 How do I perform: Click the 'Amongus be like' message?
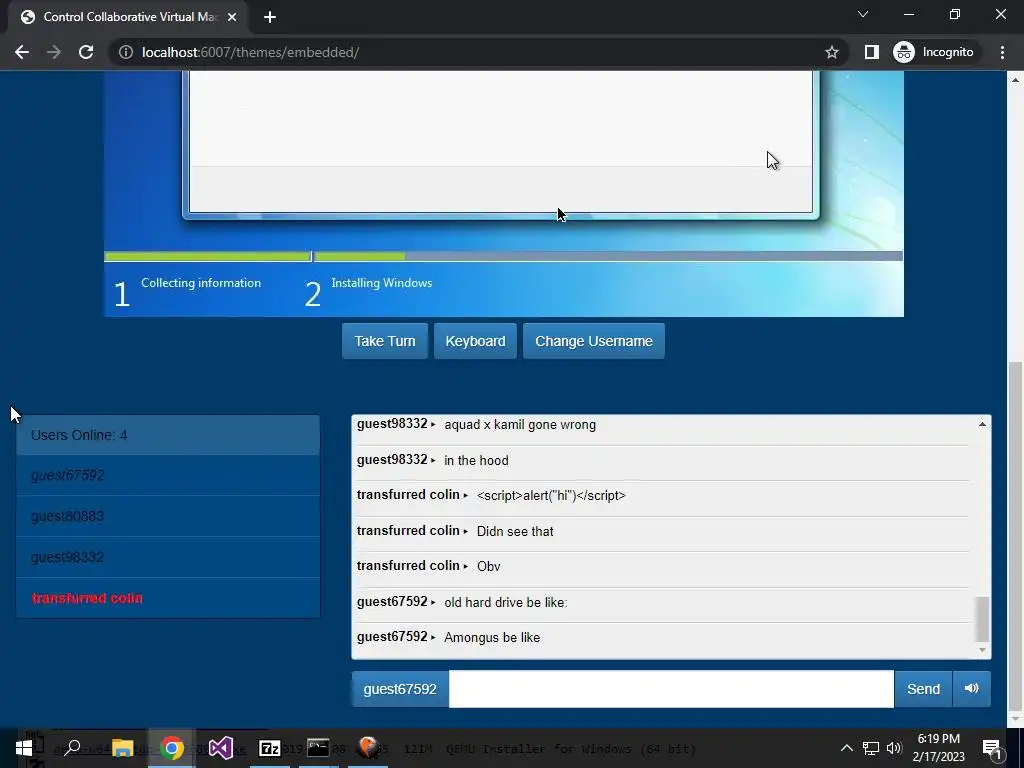tap(492, 637)
